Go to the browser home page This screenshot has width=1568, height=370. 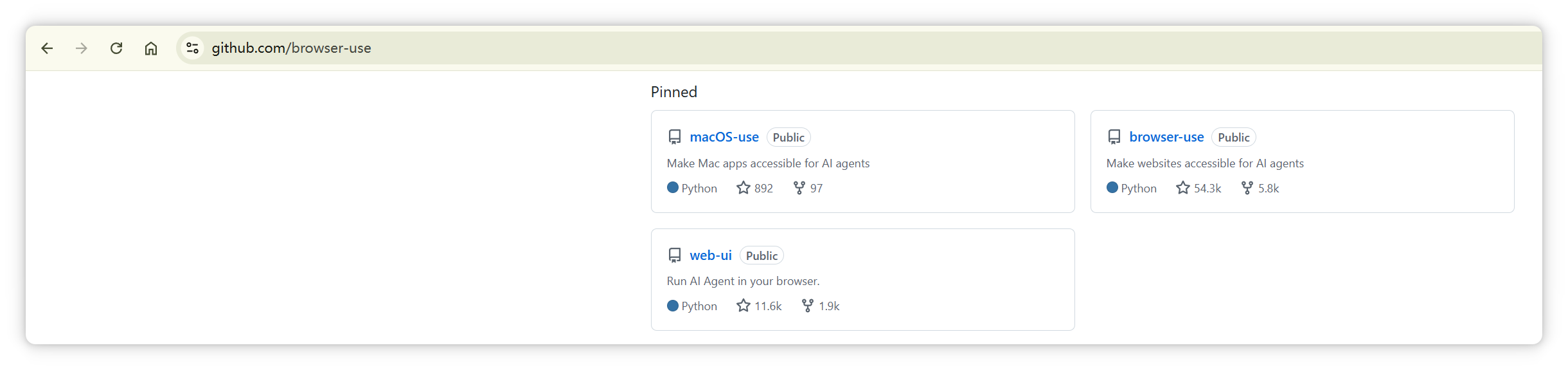151,48
